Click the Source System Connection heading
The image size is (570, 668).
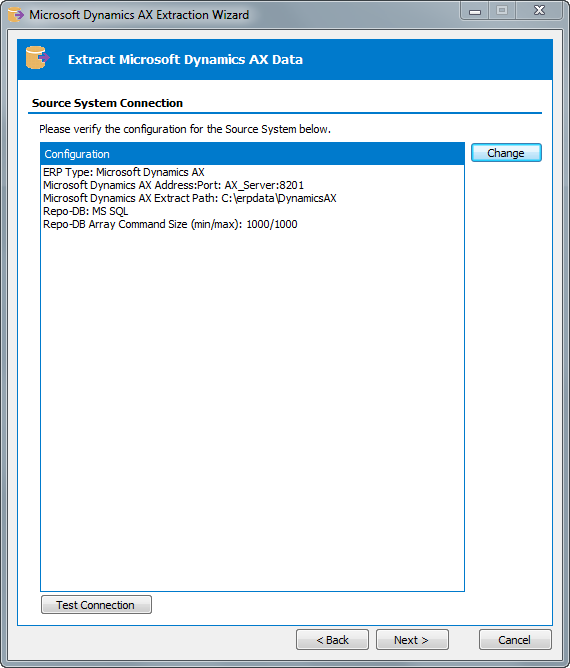click(107, 103)
